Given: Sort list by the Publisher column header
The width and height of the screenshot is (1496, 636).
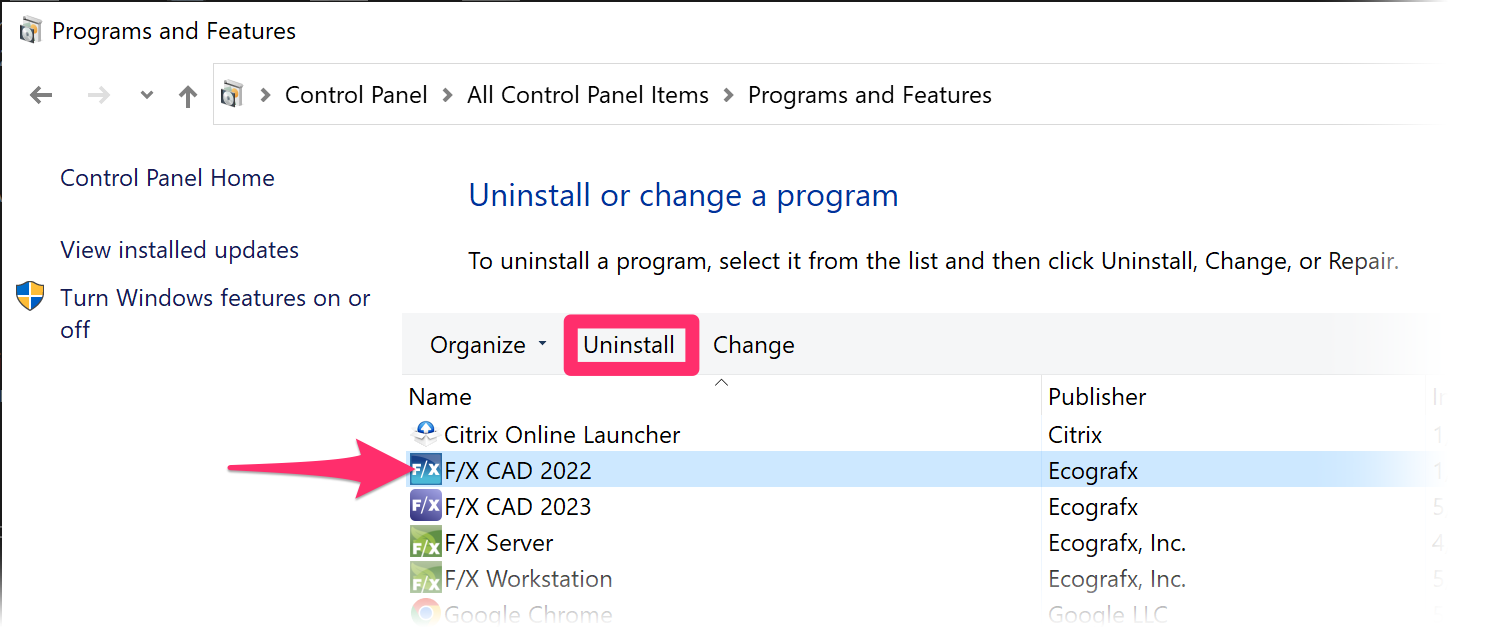Looking at the screenshot, I should pos(1233,397).
